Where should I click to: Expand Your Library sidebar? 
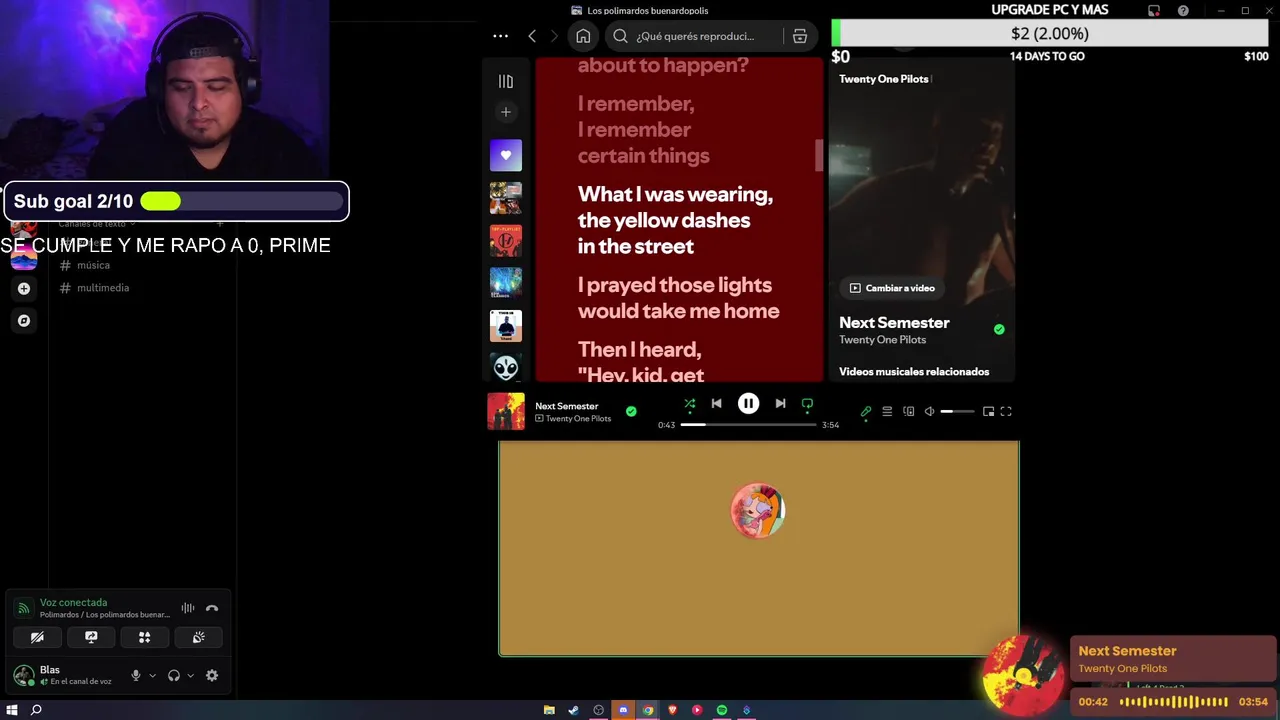[506, 81]
